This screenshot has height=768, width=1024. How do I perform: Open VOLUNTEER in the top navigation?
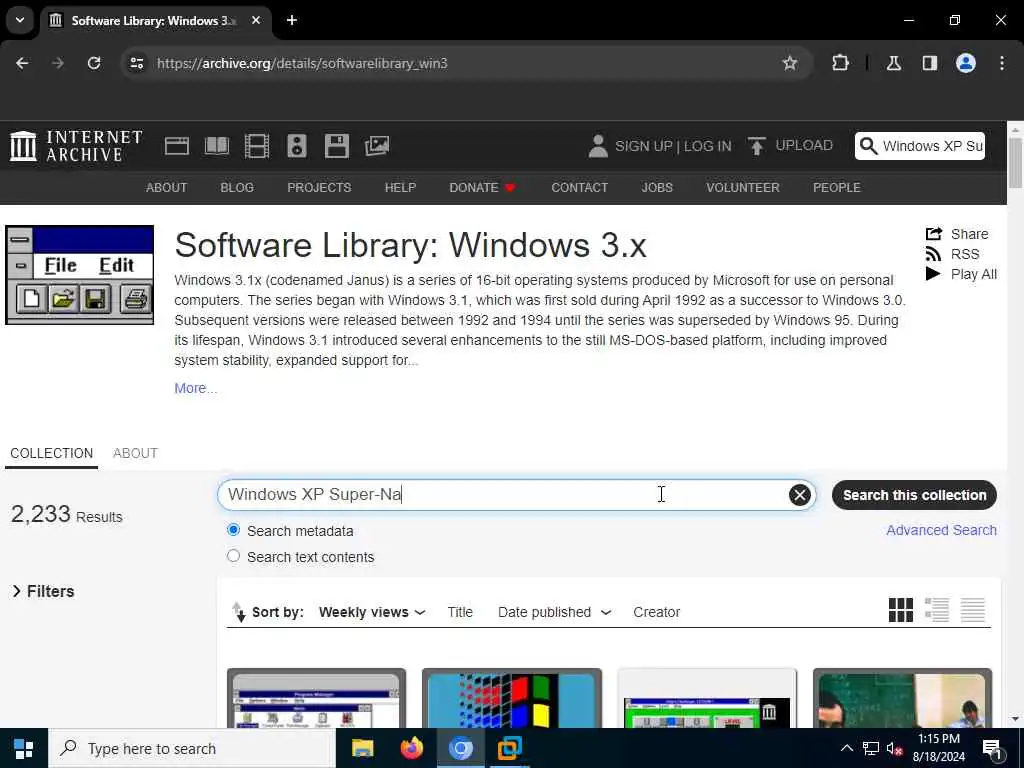(743, 187)
